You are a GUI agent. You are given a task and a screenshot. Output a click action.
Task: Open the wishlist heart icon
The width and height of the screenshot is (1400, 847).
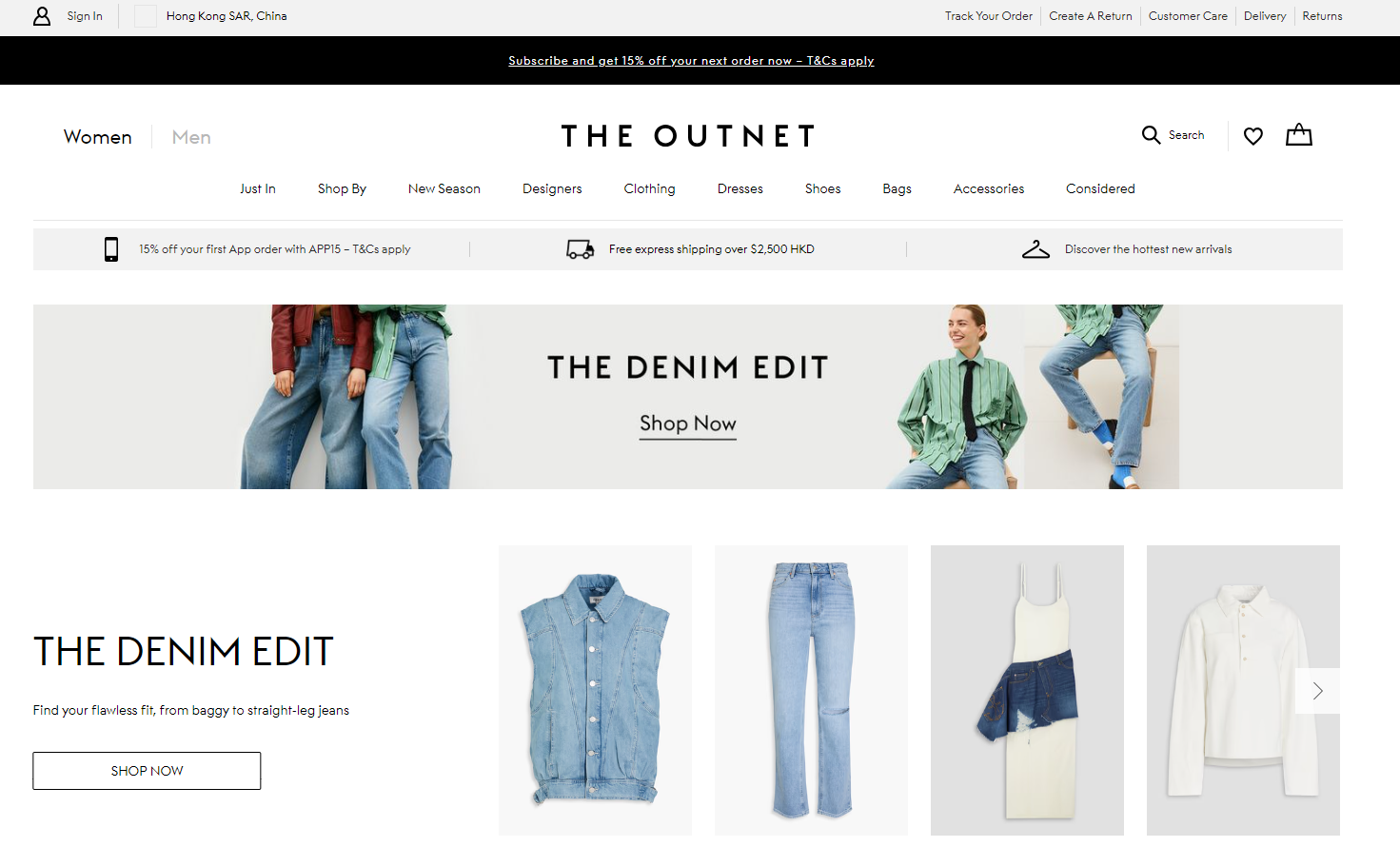(x=1253, y=136)
